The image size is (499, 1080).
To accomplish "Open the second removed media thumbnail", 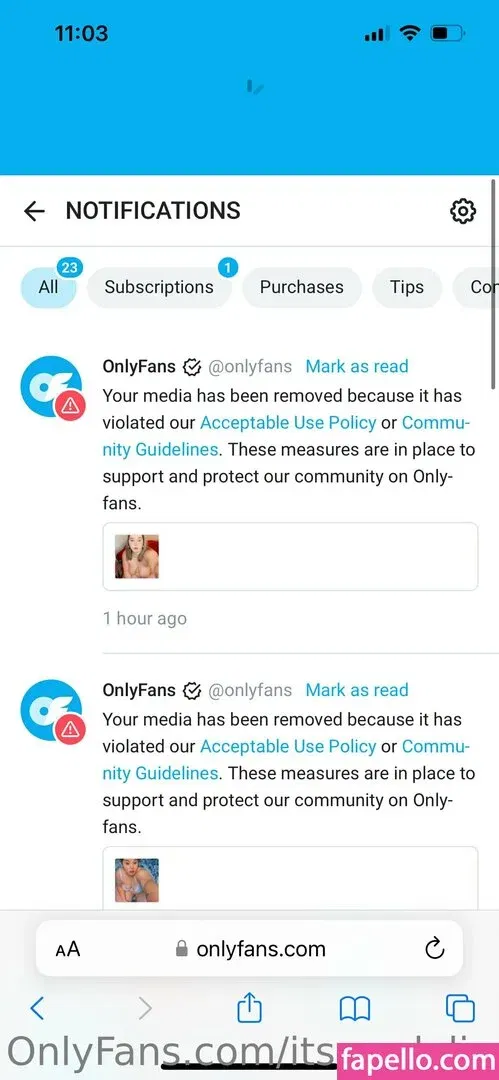I will pos(136,880).
